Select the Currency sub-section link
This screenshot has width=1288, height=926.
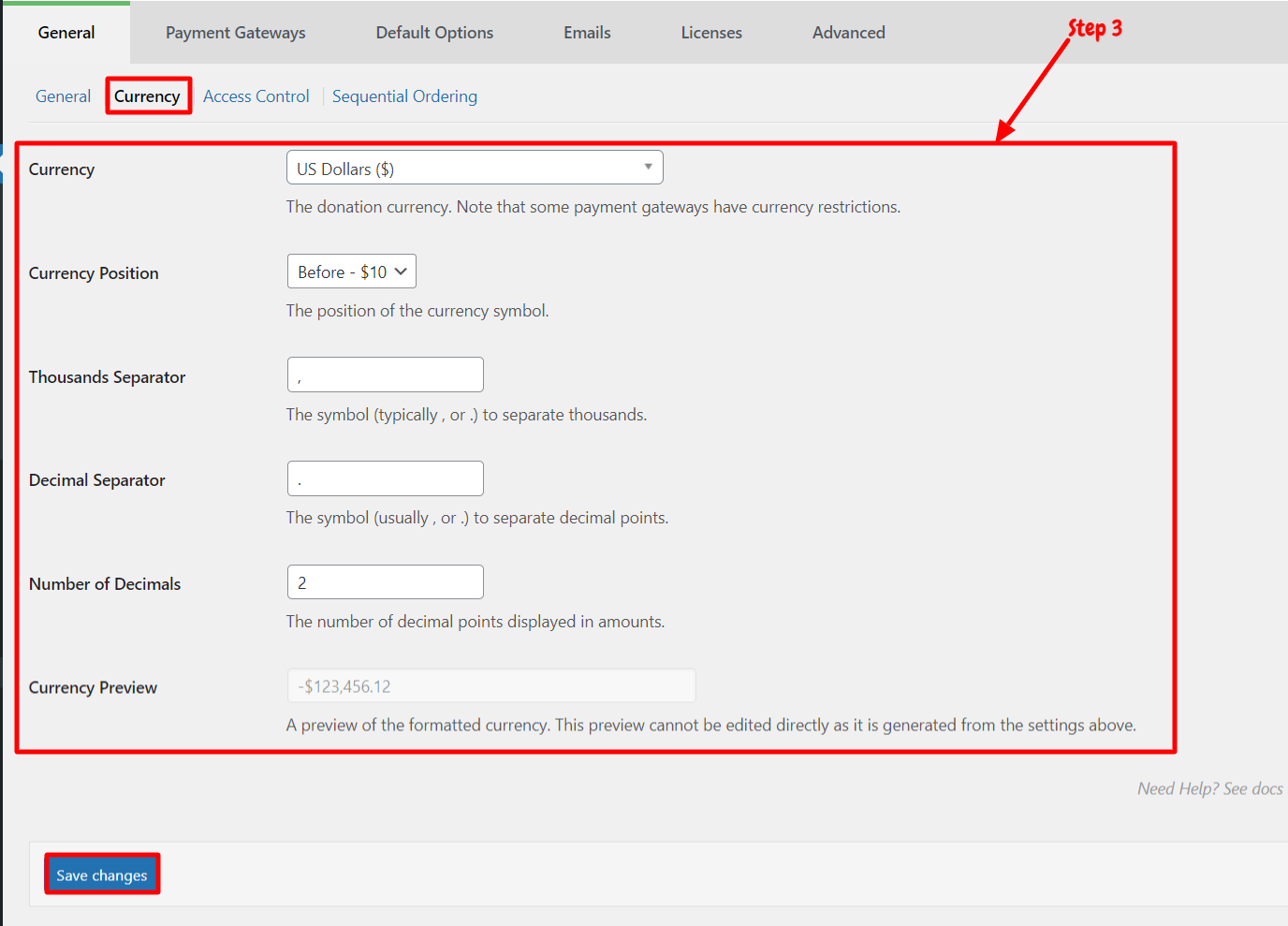pyautogui.click(x=147, y=96)
